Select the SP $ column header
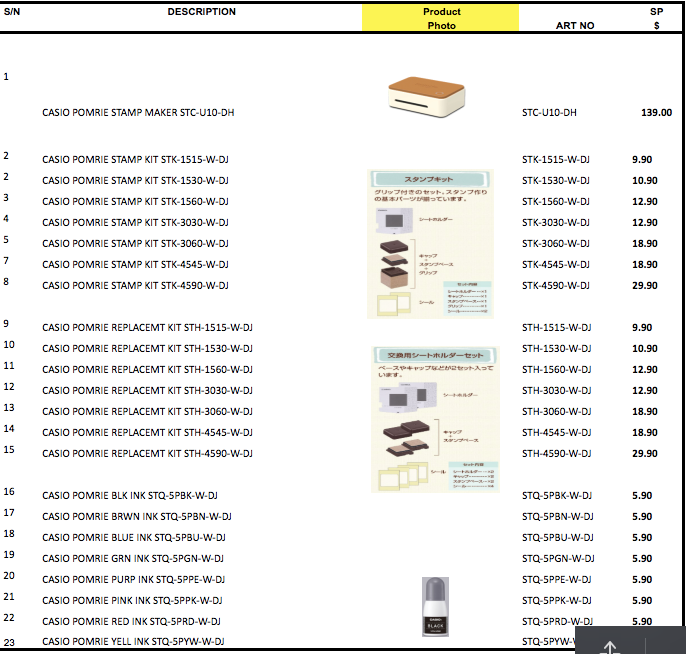Screen dimensions: 686x654 coord(656,18)
